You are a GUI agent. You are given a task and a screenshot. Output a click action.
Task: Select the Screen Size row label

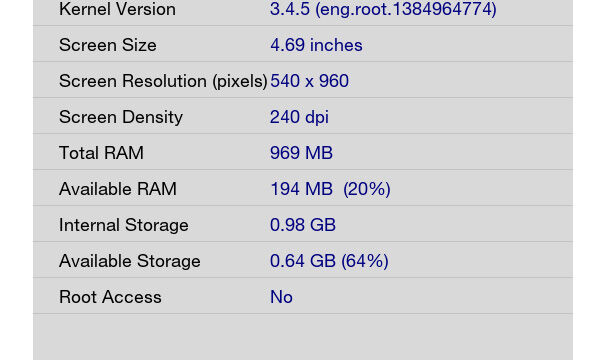pyautogui.click(x=108, y=45)
